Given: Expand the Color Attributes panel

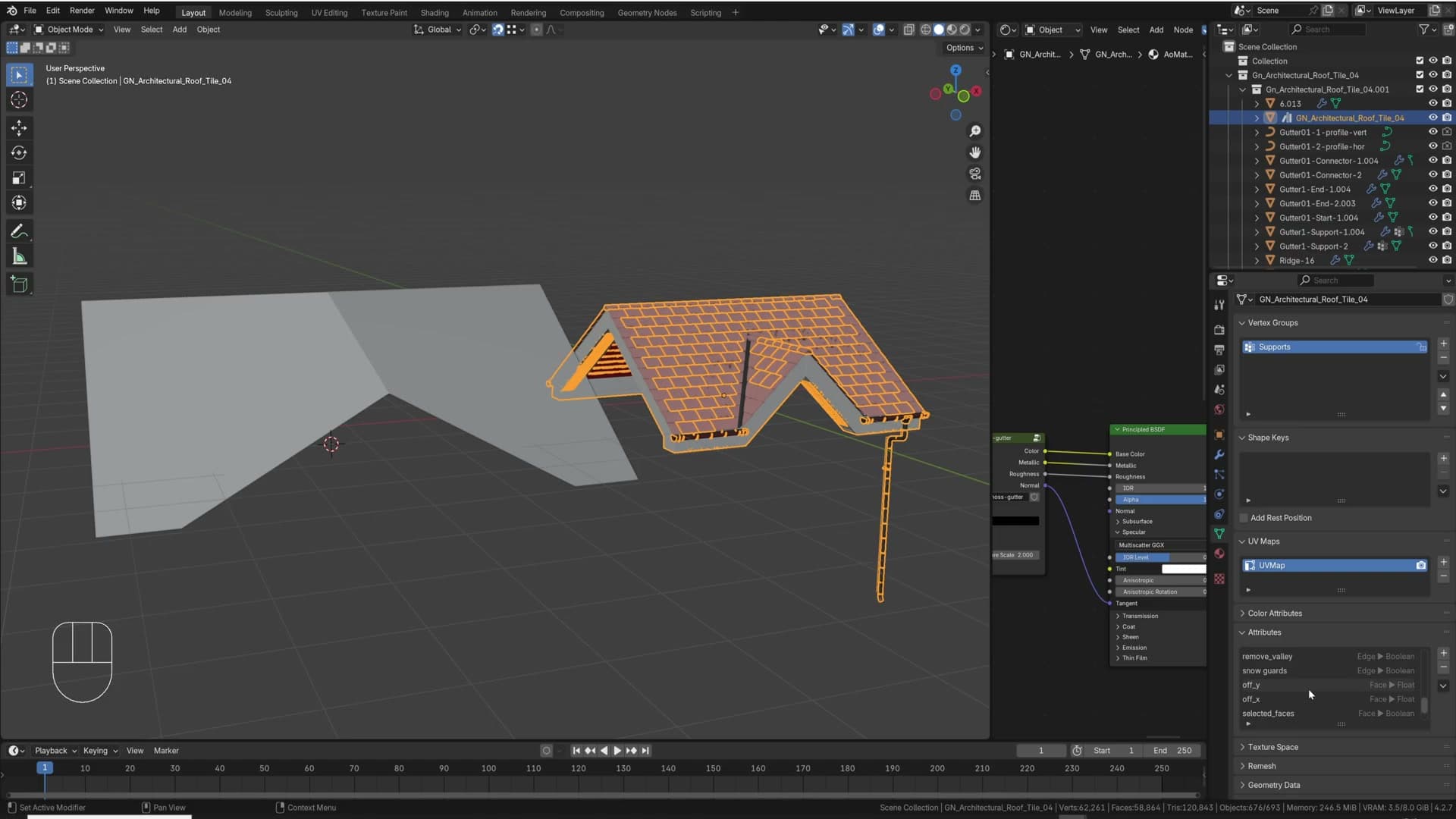Looking at the screenshot, I should coord(1274,613).
